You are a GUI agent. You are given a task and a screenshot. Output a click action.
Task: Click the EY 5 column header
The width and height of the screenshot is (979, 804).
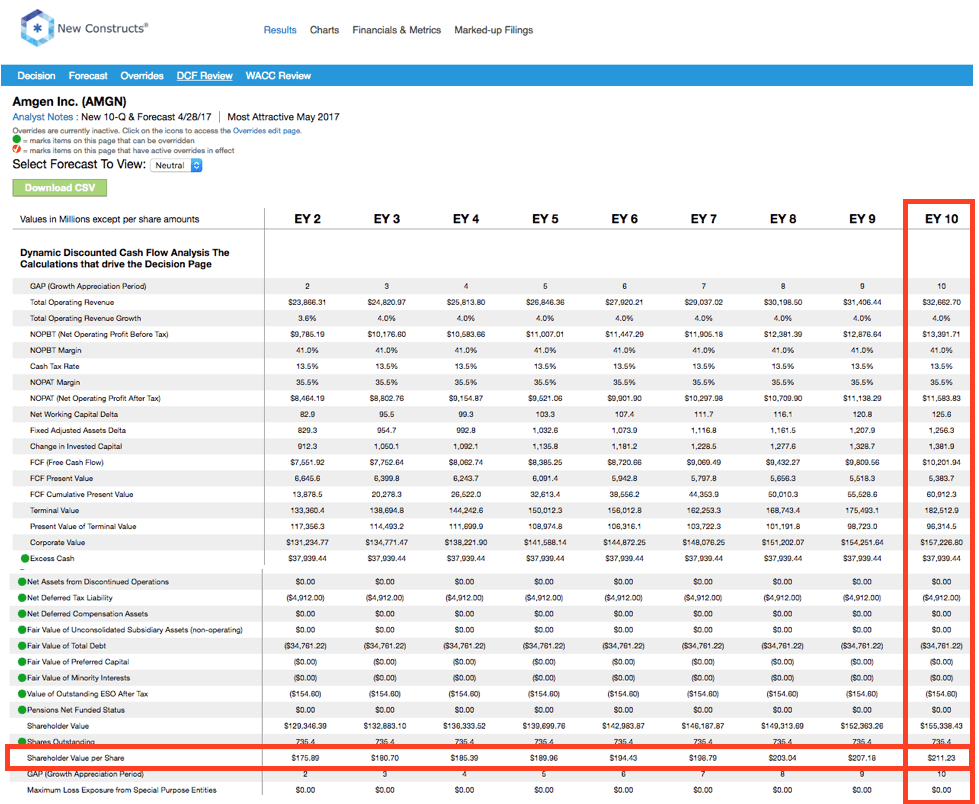click(x=545, y=219)
